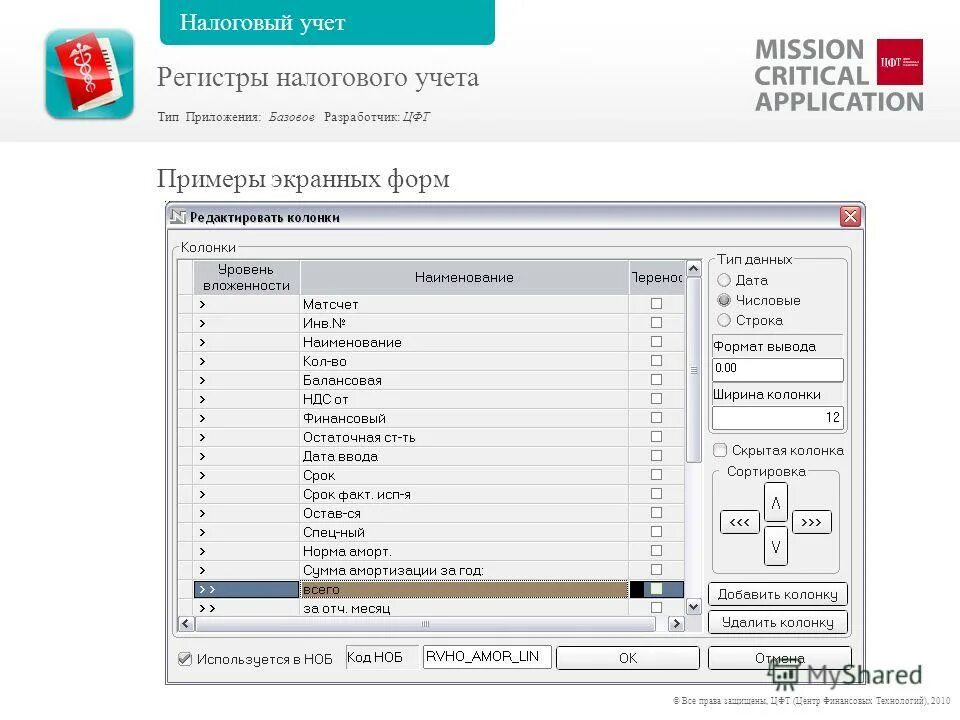Select the Дата radio button
Screen dimensions: 960x720
pyautogui.click(x=723, y=280)
